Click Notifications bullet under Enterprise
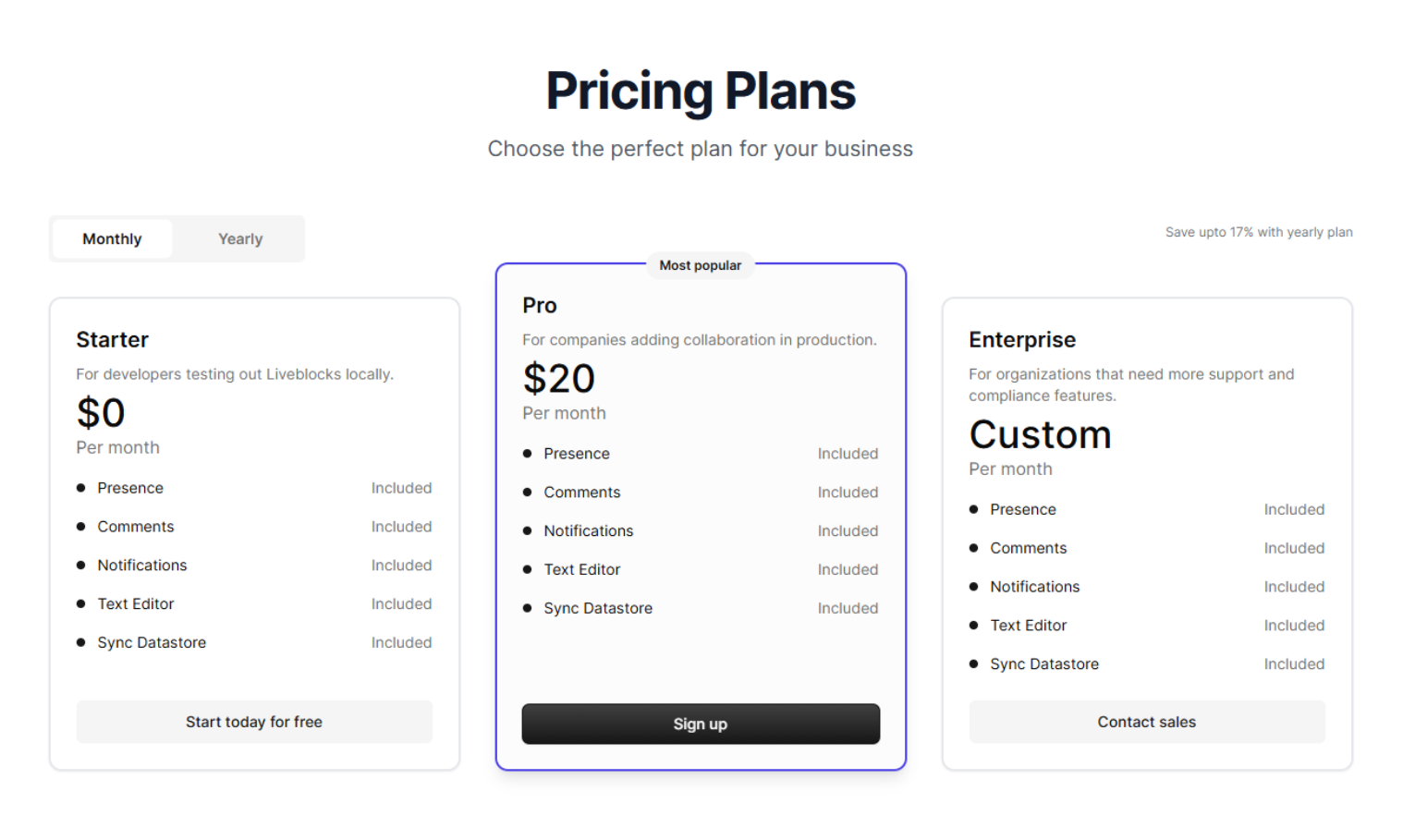The height and width of the screenshot is (840, 1403). click(1035, 586)
